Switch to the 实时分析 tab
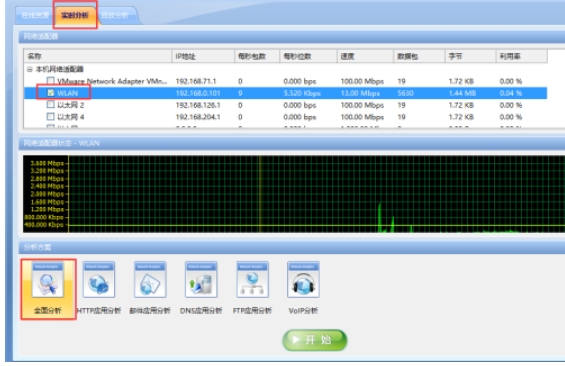 (75, 15)
